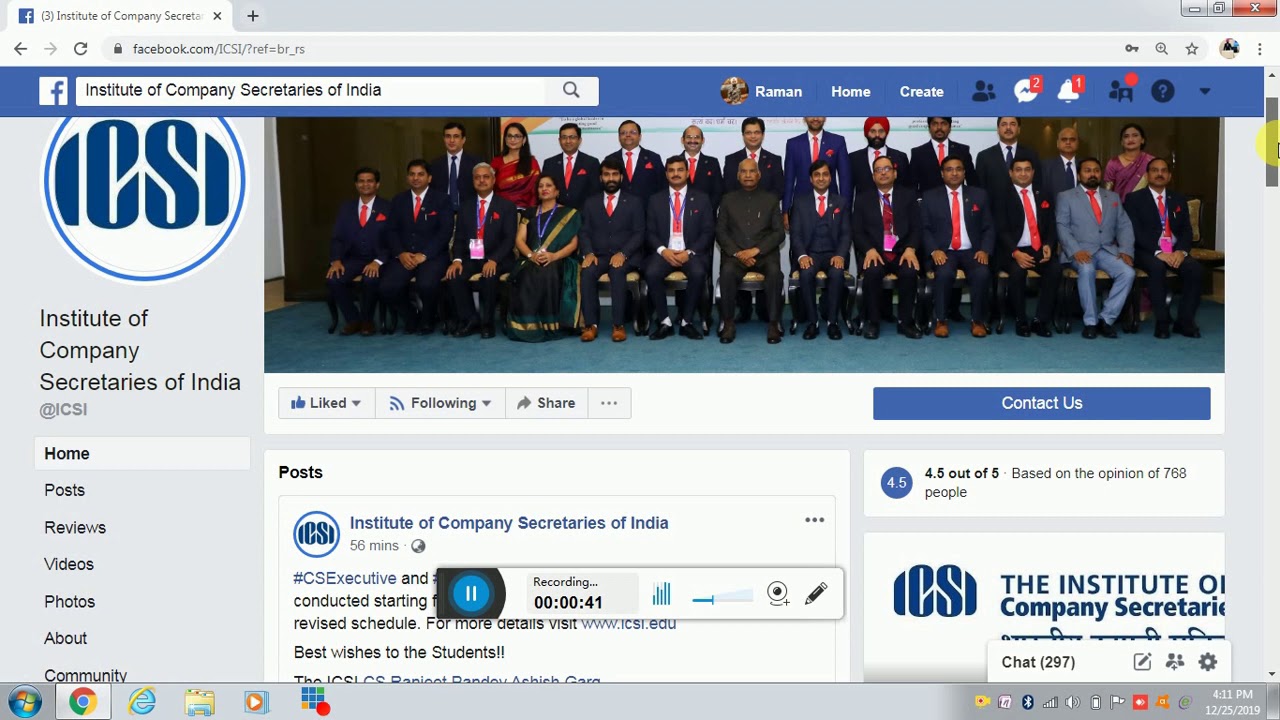1280x720 pixels.
Task: Open the Chrome profile avatar
Action: pyautogui.click(x=1230, y=48)
